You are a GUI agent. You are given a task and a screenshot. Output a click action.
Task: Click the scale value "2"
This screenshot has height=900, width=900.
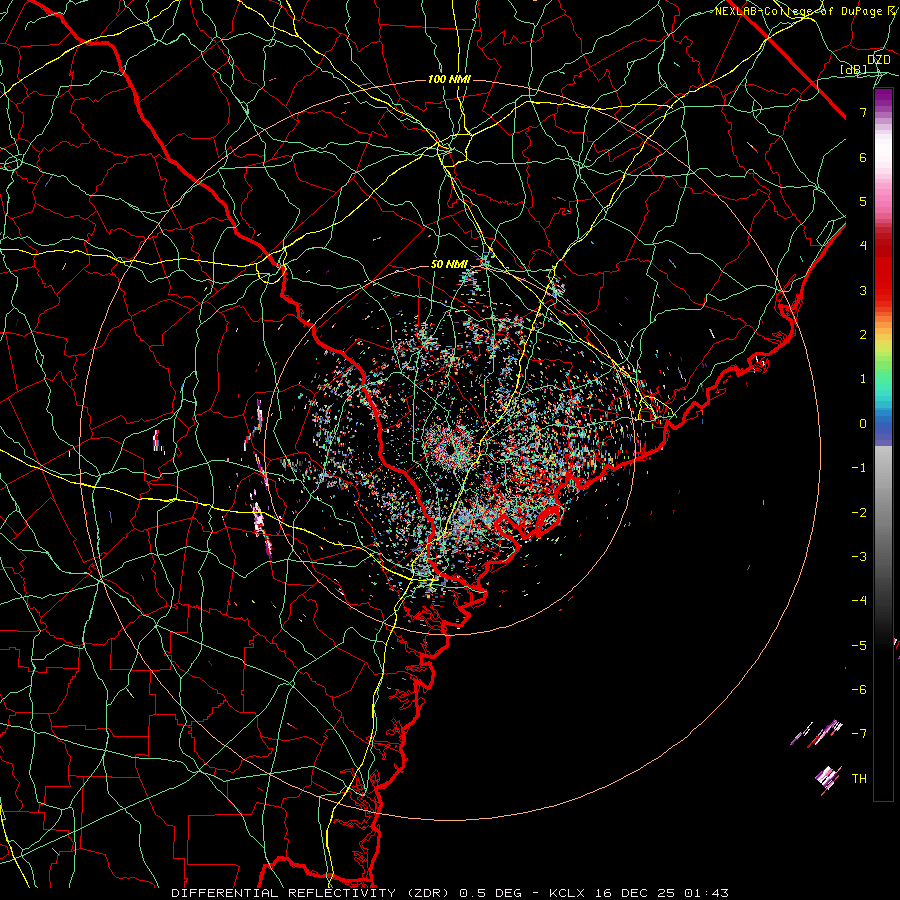863,335
